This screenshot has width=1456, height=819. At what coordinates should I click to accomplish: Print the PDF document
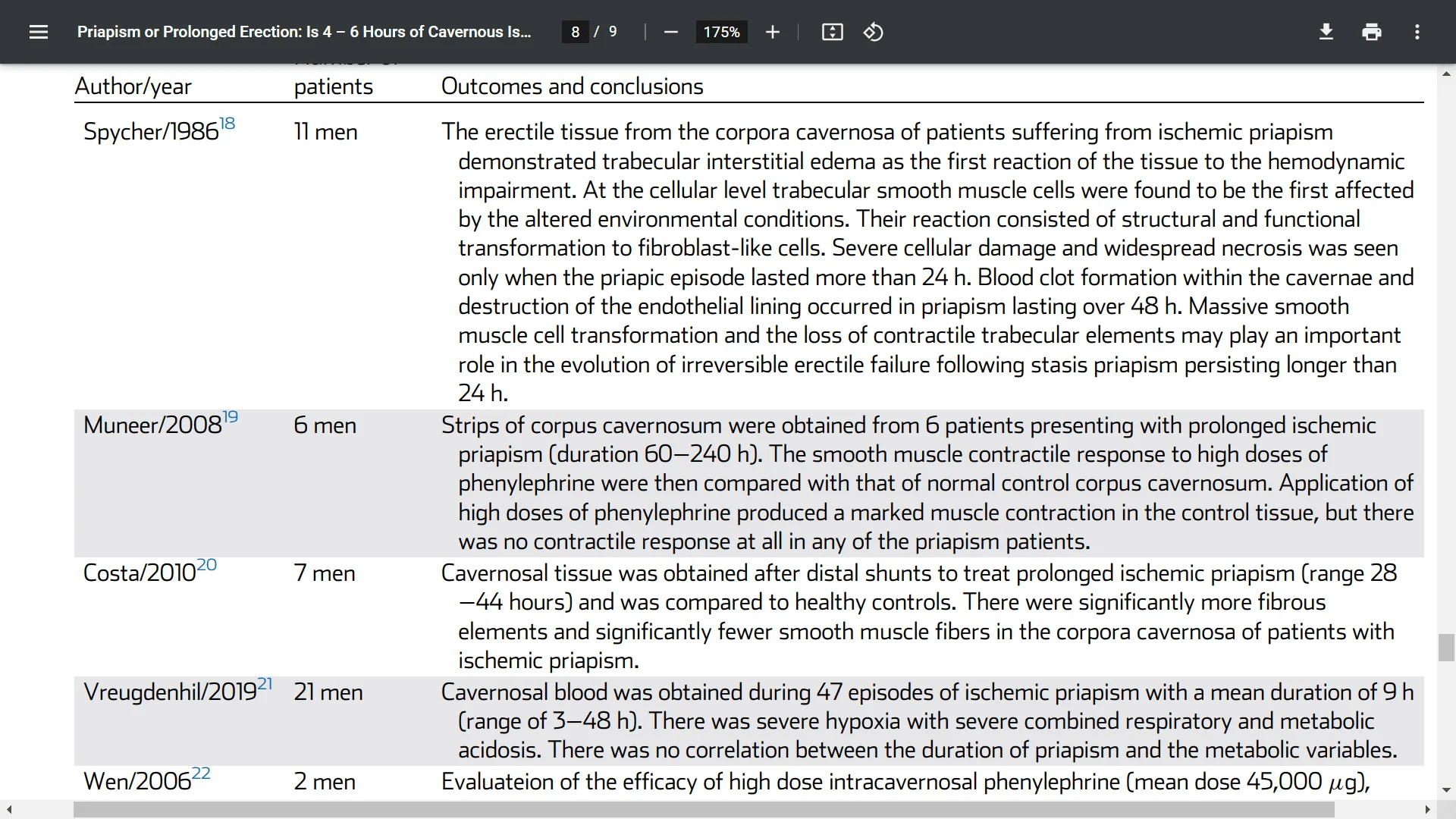[1371, 32]
